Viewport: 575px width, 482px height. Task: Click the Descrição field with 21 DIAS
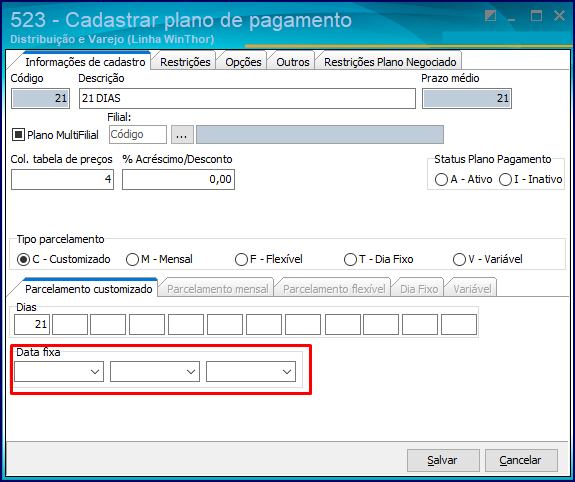[x=247, y=98]
